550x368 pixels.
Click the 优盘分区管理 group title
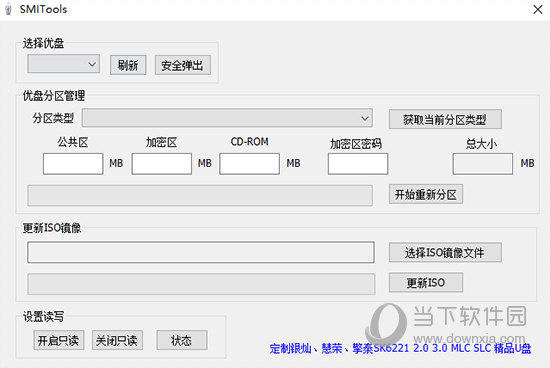click(54, 95)
